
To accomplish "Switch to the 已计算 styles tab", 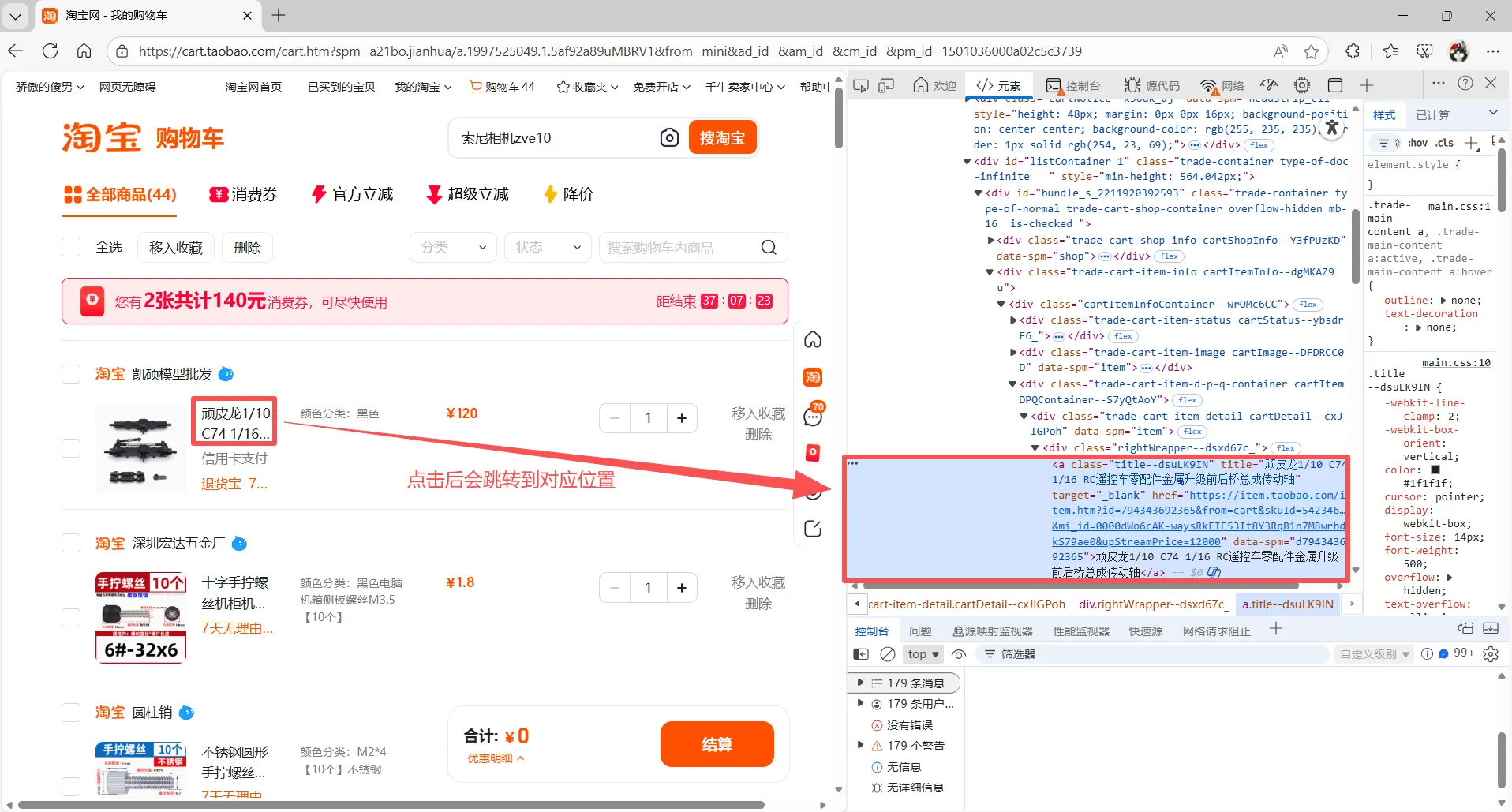I will pyautogui.click(x=1432, y=114).
